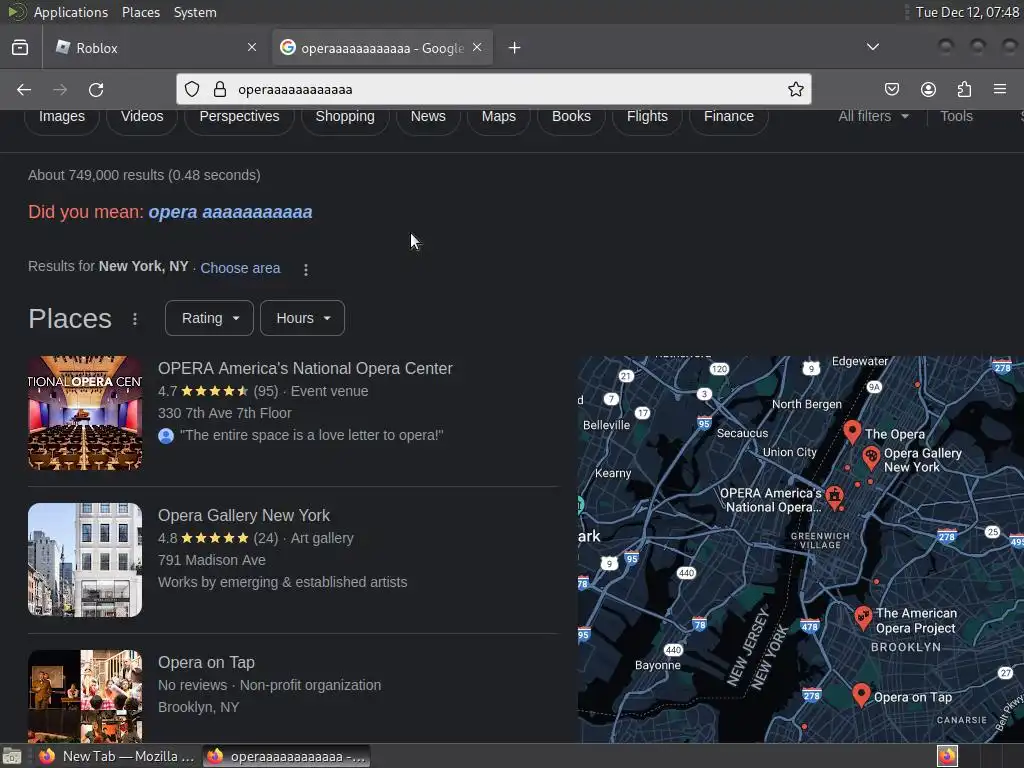Open the Firefox hamburger menu

[x=1000, y=89]
